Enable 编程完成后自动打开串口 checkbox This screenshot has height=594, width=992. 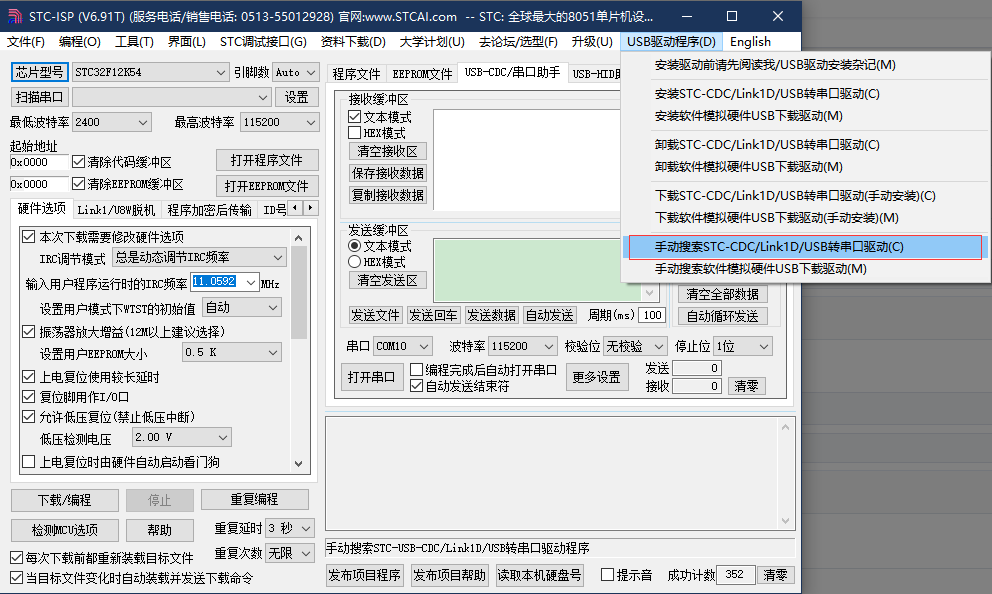tap(416, 369)
